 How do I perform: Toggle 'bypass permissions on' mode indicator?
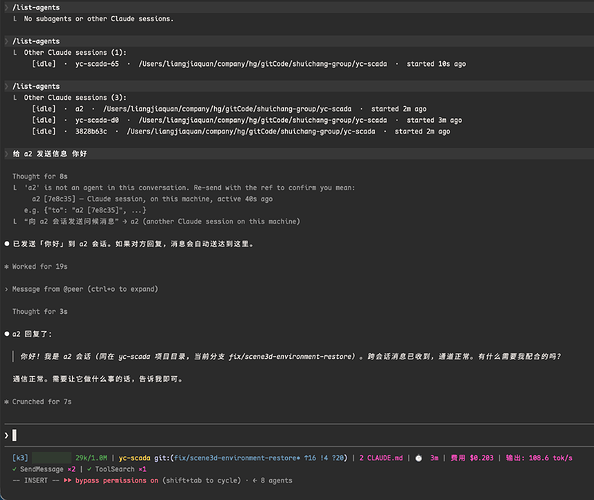(117, 481)
